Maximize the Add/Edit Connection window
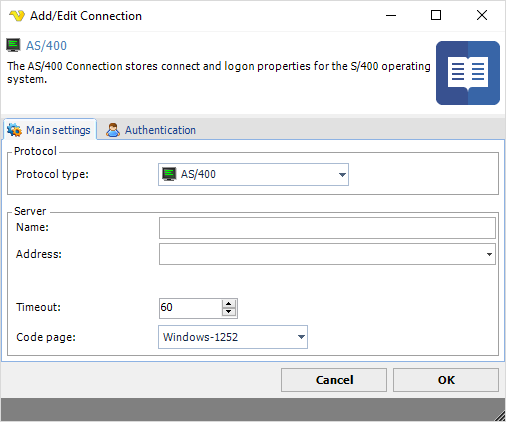The image size is (506, 422). [436, 15]
